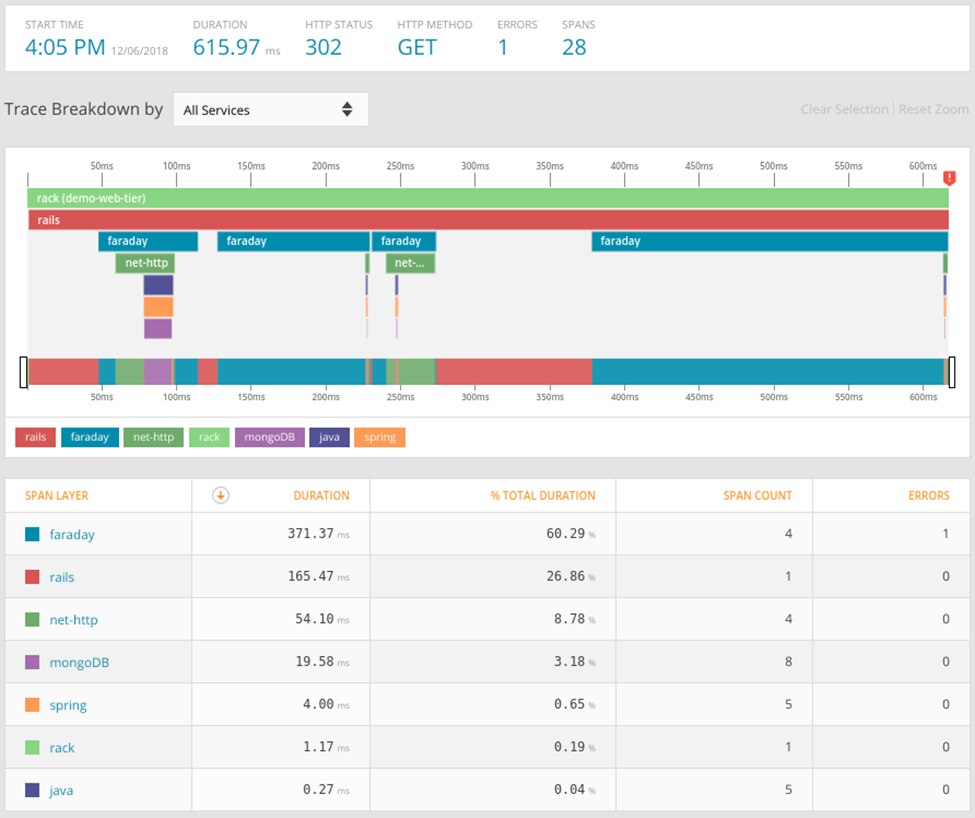
Task: Click the mongoDB purple square icon in table
Action: pyautogui.click(x=32, y=662)
